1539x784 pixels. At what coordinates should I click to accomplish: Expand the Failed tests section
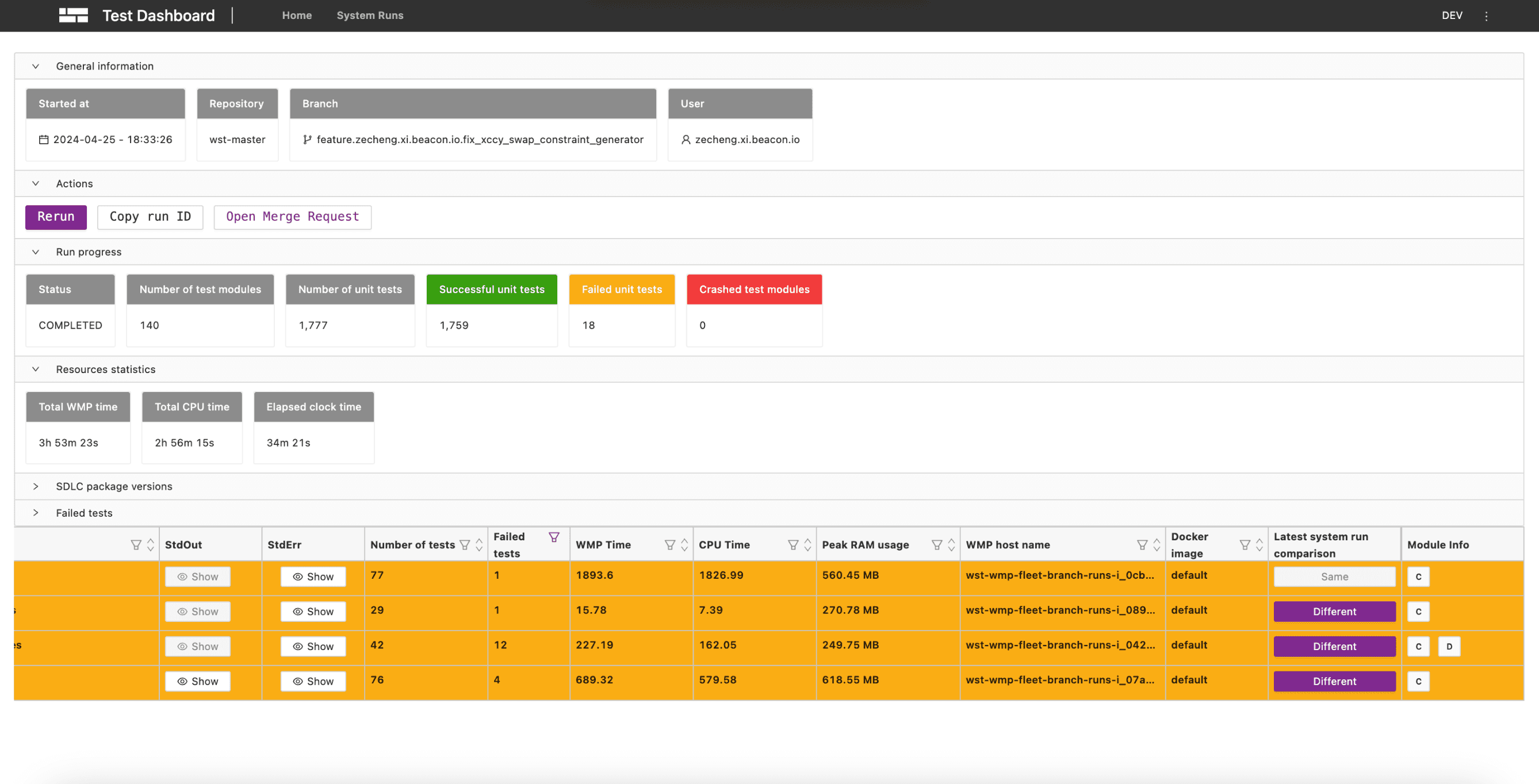tap(36, 512)
